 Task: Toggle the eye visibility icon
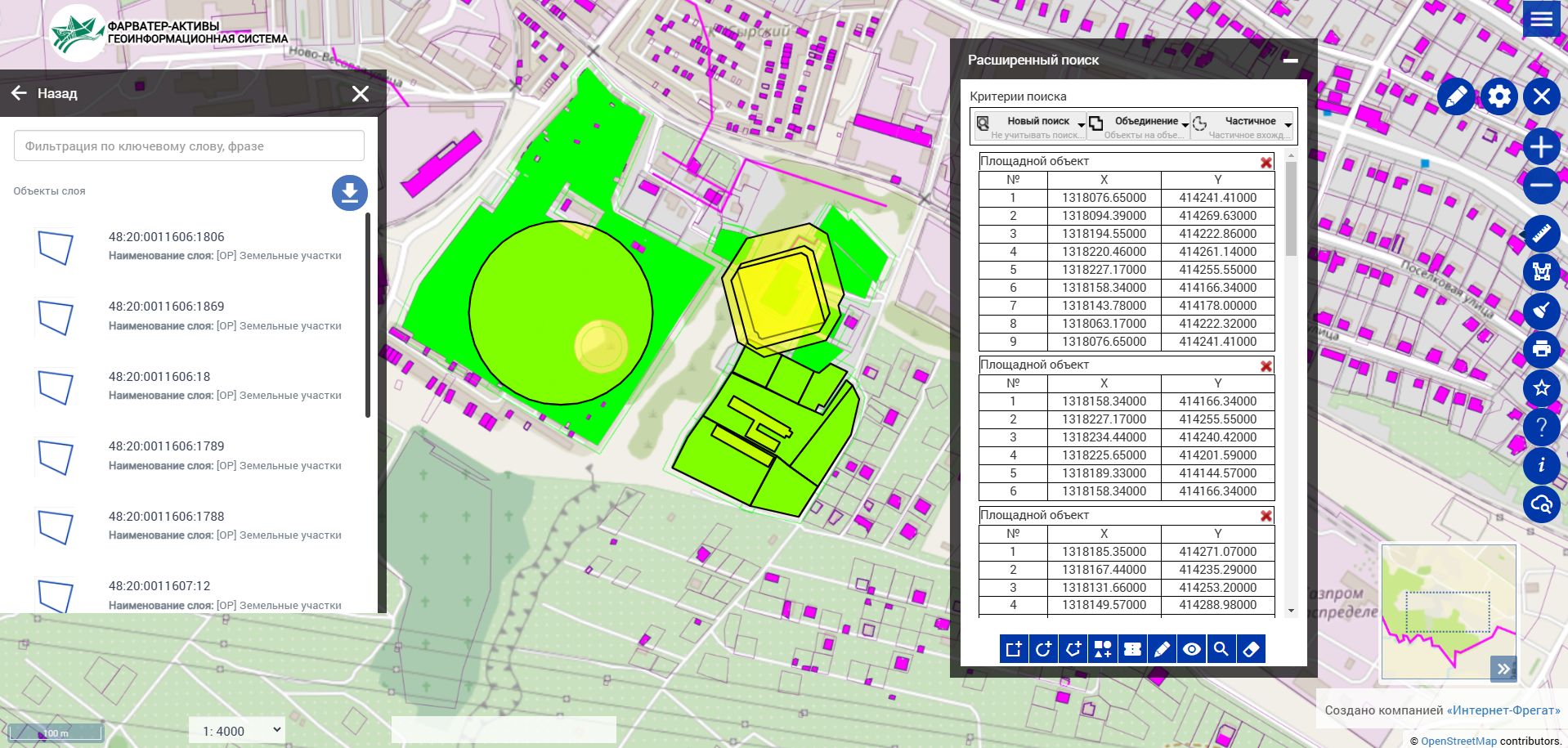[x=1192, y=649]
